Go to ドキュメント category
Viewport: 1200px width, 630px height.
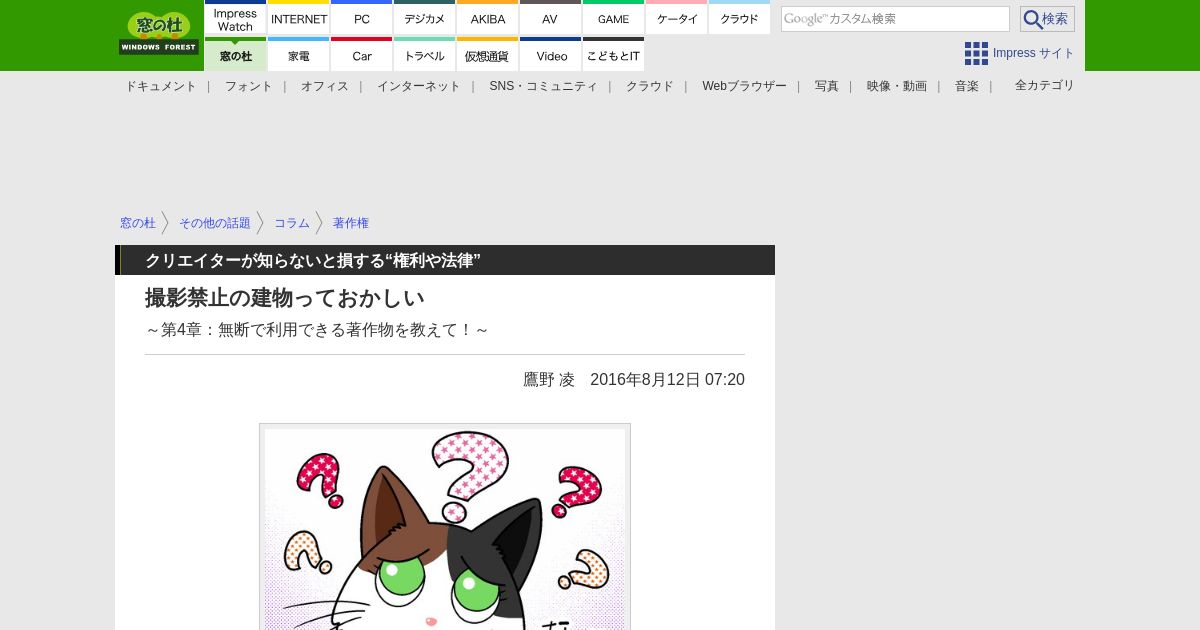[x=161, y=86]
